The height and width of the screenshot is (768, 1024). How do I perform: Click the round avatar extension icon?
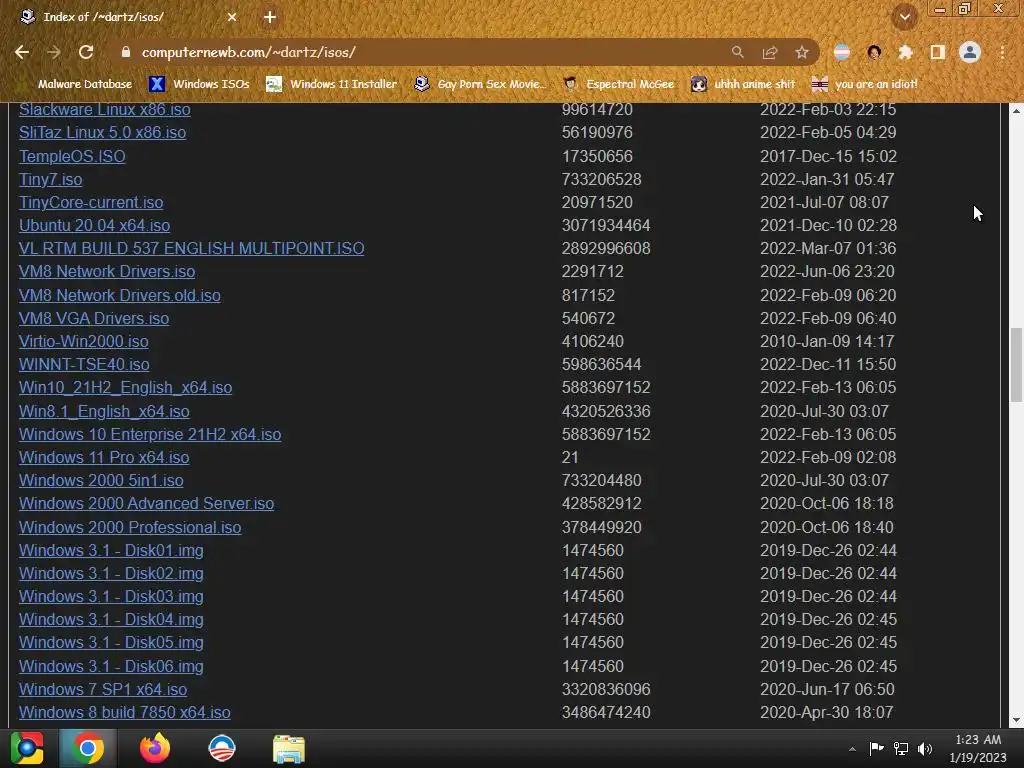tap(874, 52)
